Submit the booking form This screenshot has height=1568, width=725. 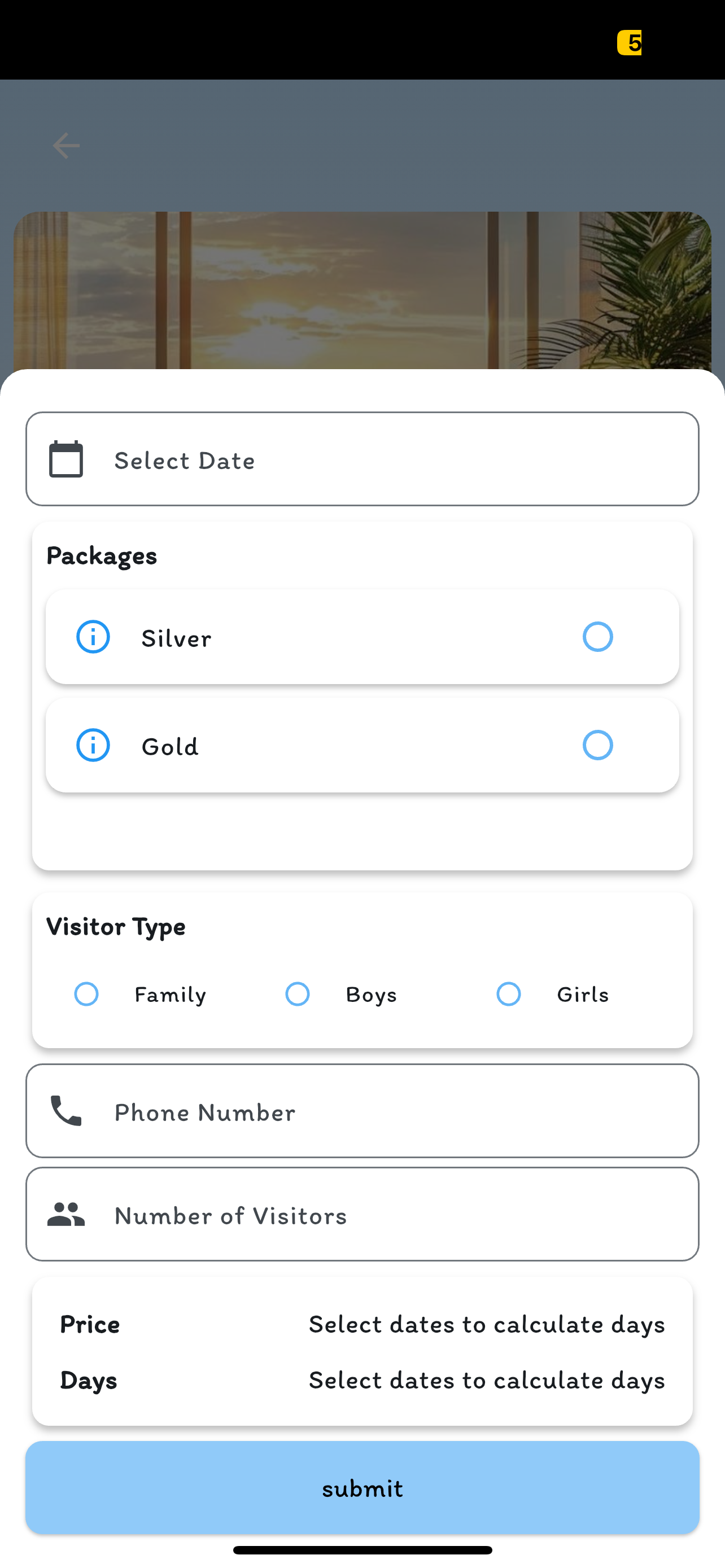click(x=362, y=1488)
